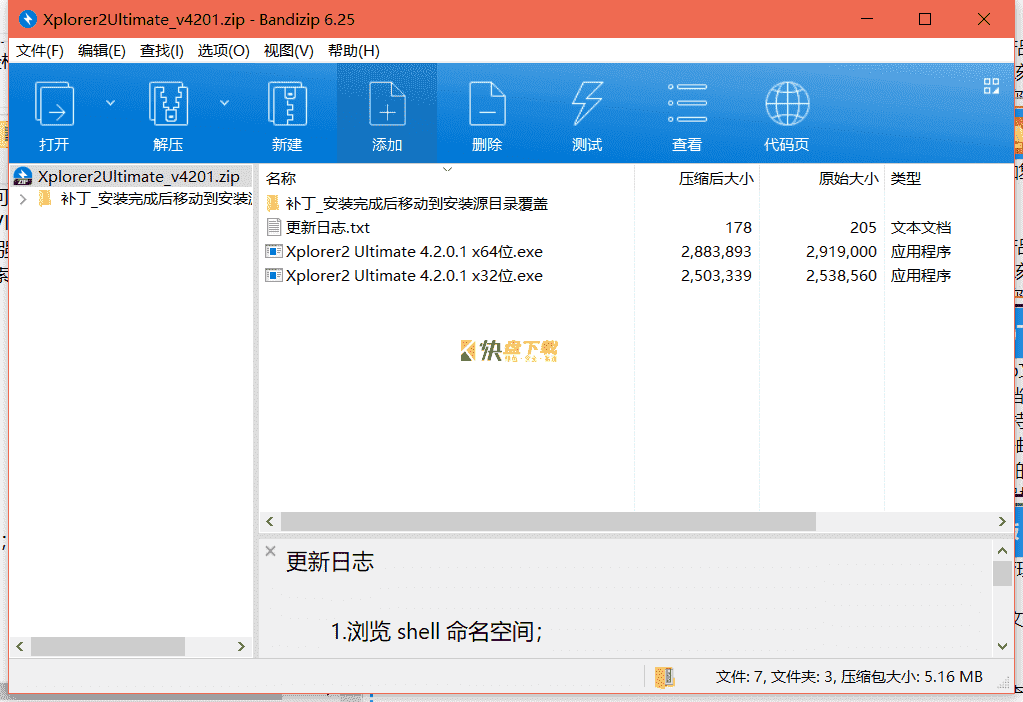The width and height of the screenshot is (1023, 702).
Task: Open the 编辑(E) menu
Action: 101,51
